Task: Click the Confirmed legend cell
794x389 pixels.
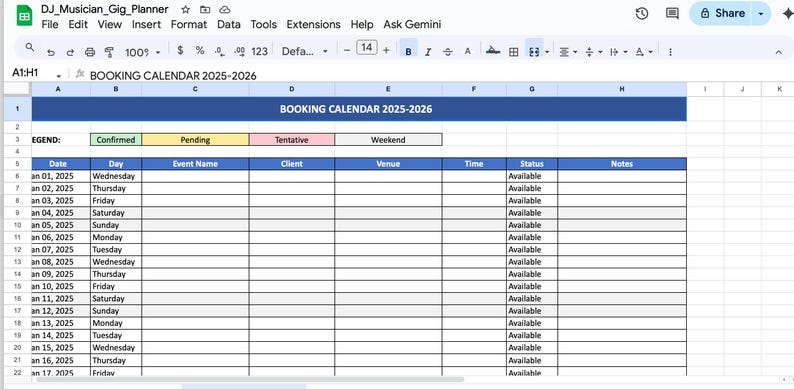Action: (116, 140)
